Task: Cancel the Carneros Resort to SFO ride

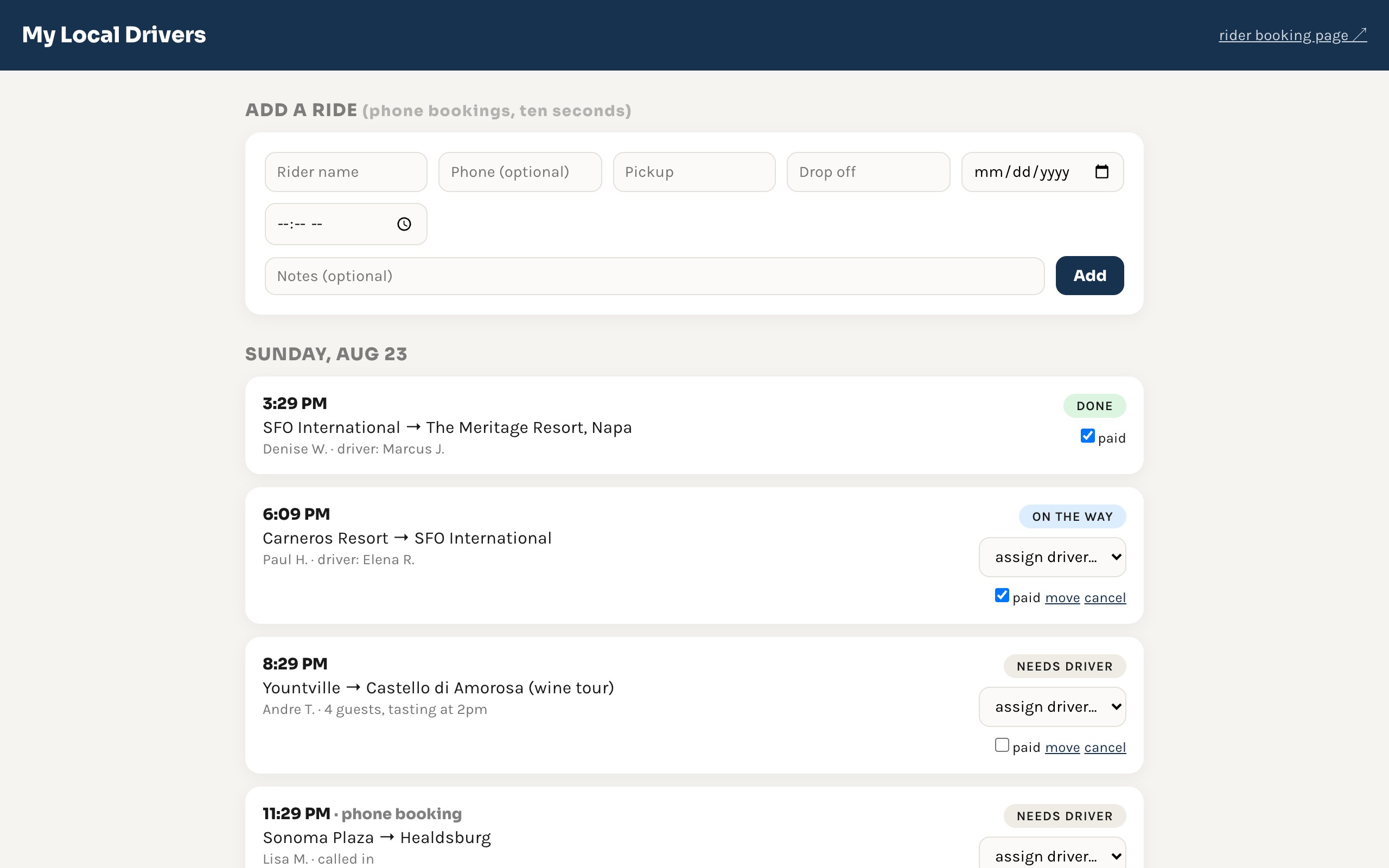Action: 1105,598
